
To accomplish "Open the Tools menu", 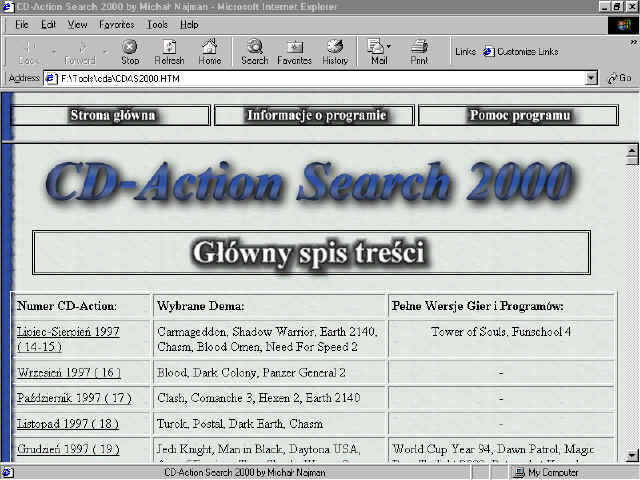I will pos(157,24).
